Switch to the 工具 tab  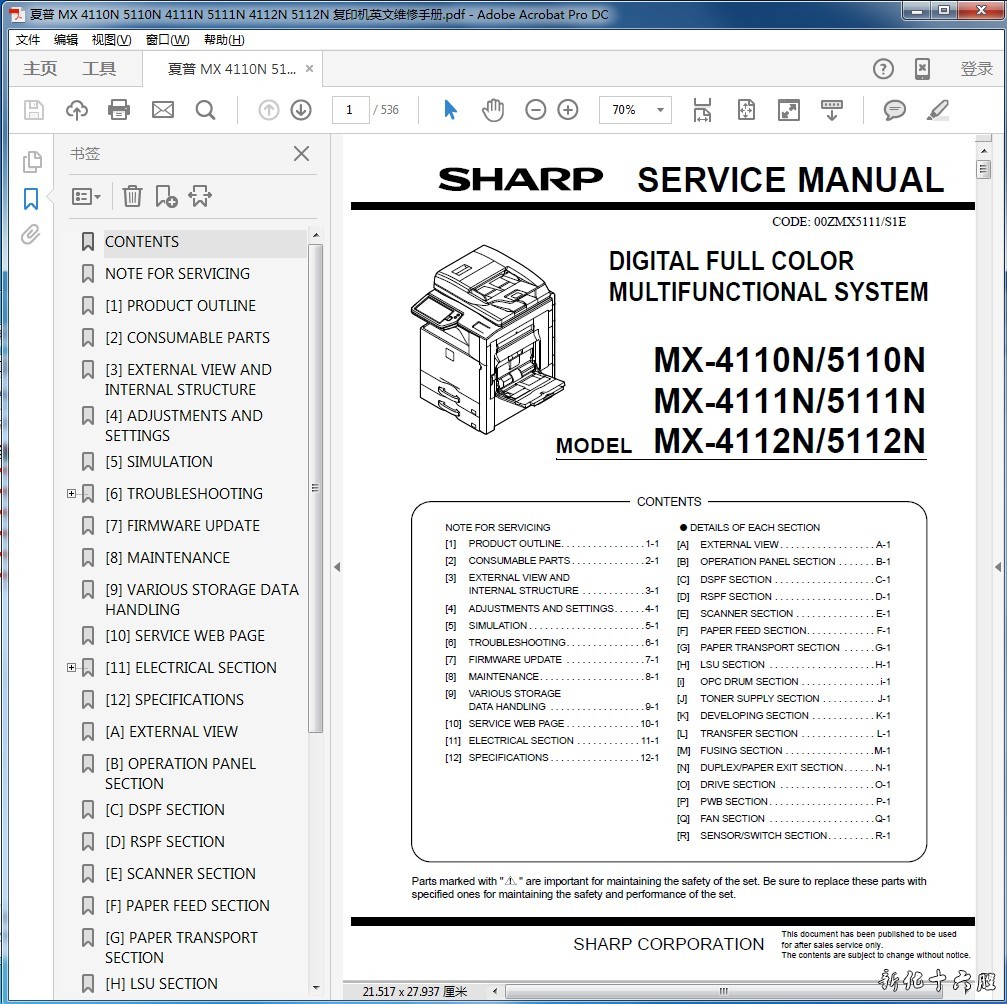coord(99,69)
